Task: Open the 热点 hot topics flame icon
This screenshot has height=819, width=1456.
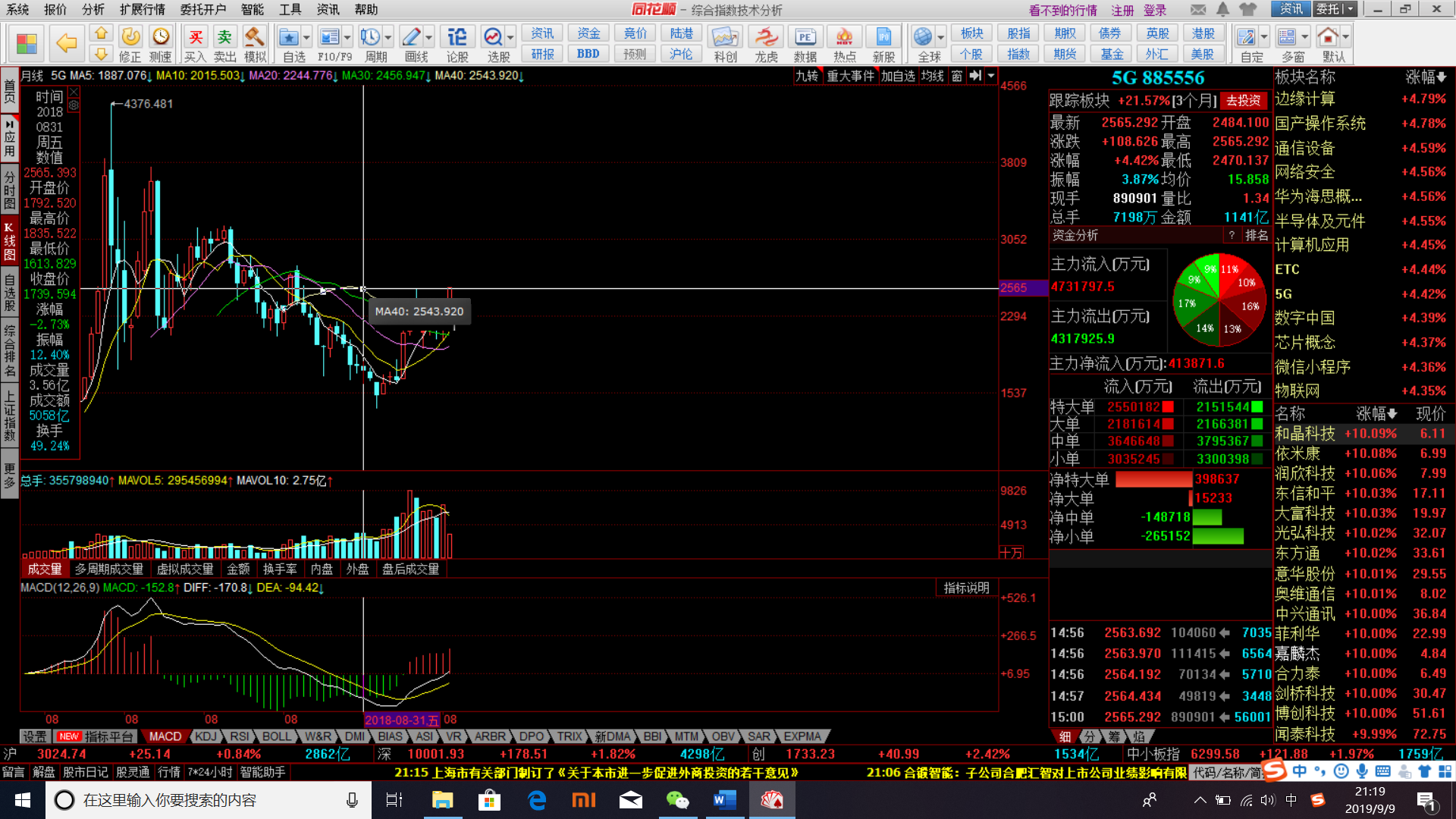Action: pos(845,44)
